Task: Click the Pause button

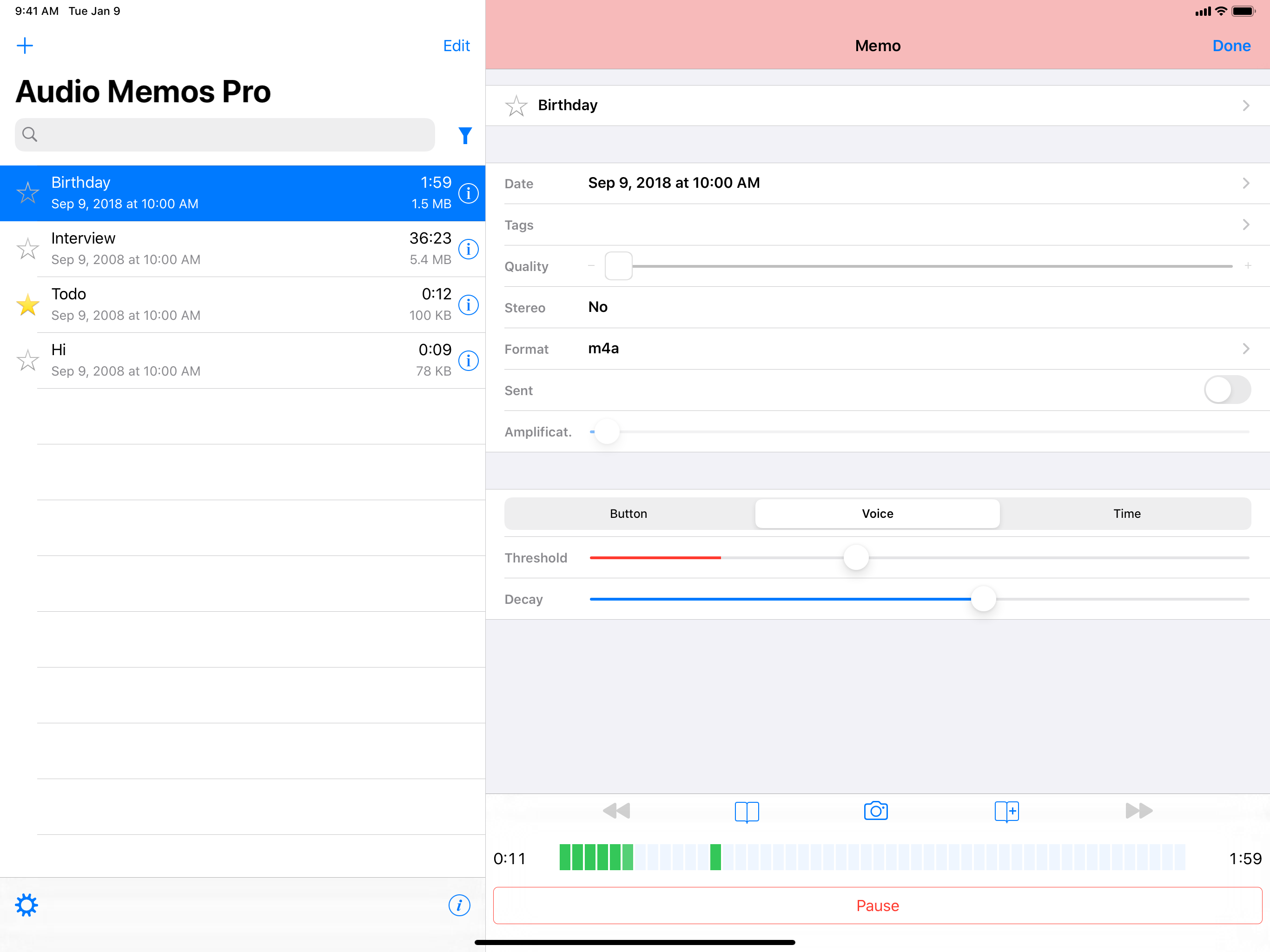Action: pos(877,906)
